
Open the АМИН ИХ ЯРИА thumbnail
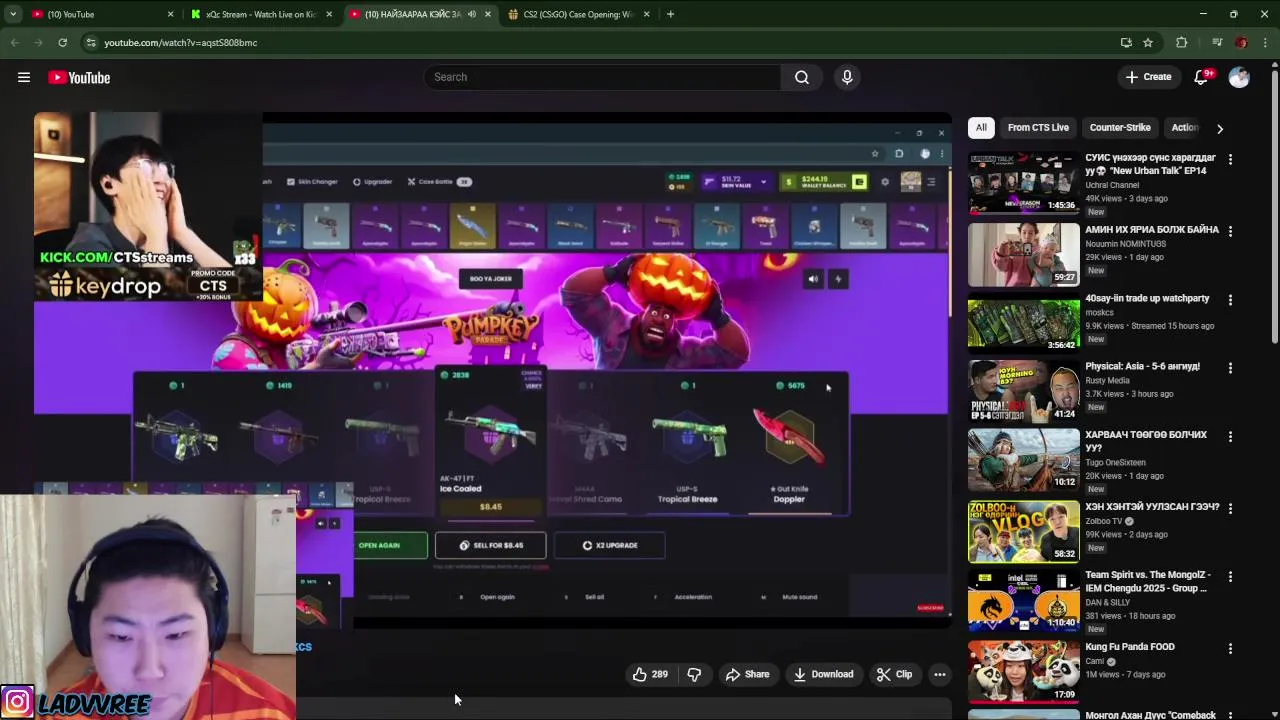pyautogui.click(x=1023, y=254)
